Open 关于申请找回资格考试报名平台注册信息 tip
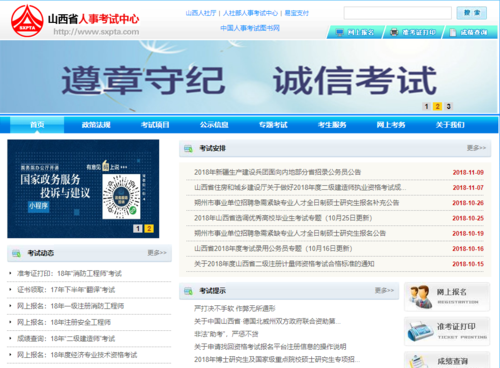Viewport: 500px width, 368px height. (x=270, y=347)
